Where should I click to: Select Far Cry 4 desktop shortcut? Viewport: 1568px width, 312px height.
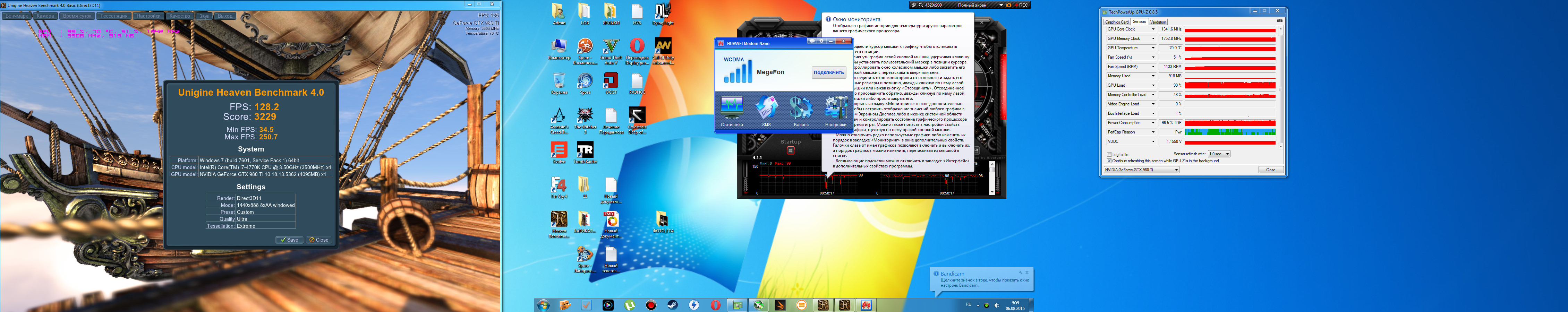tap(559, 188)
